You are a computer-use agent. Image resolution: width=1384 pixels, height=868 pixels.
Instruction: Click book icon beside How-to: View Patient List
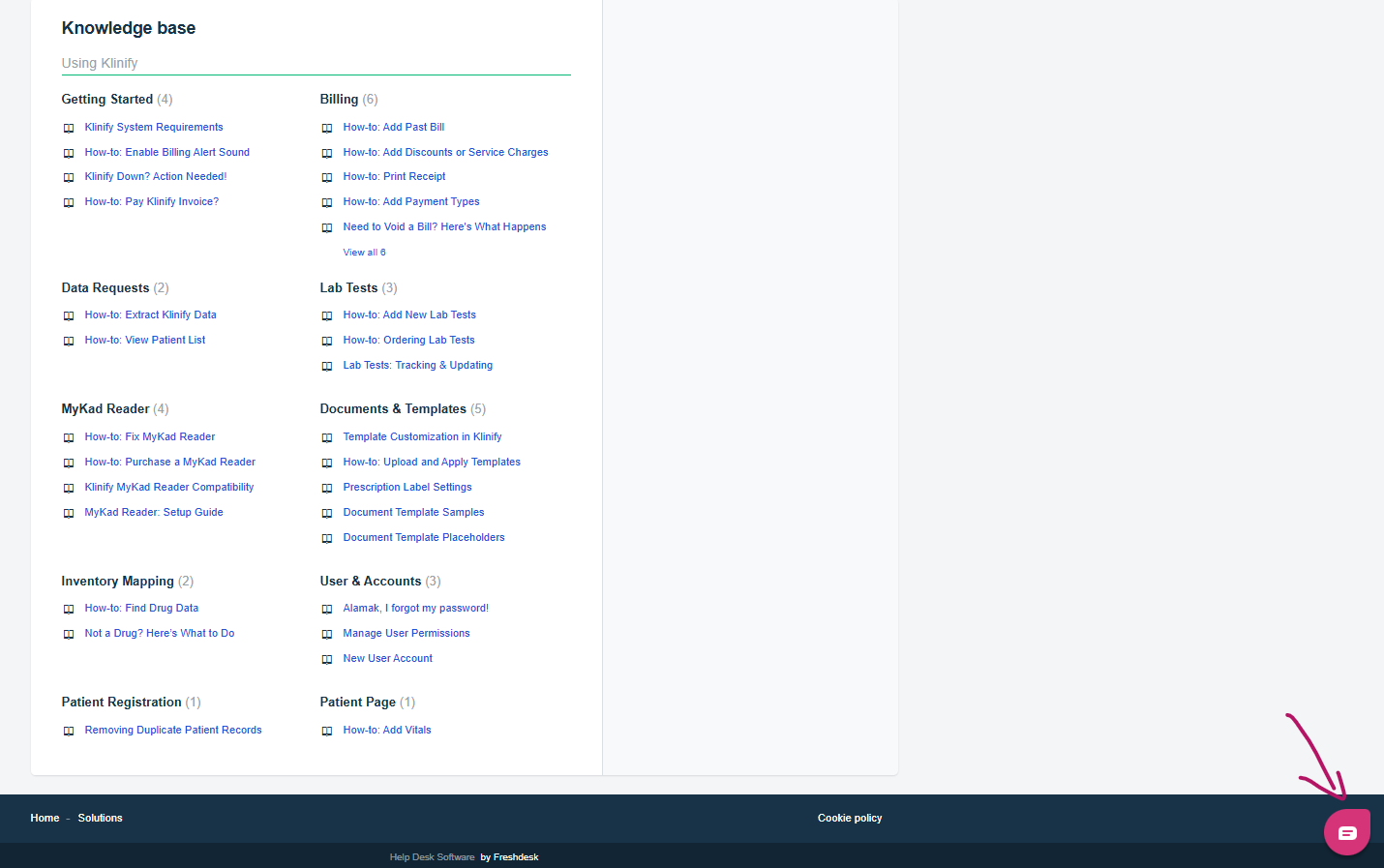(x=69, y=341)
